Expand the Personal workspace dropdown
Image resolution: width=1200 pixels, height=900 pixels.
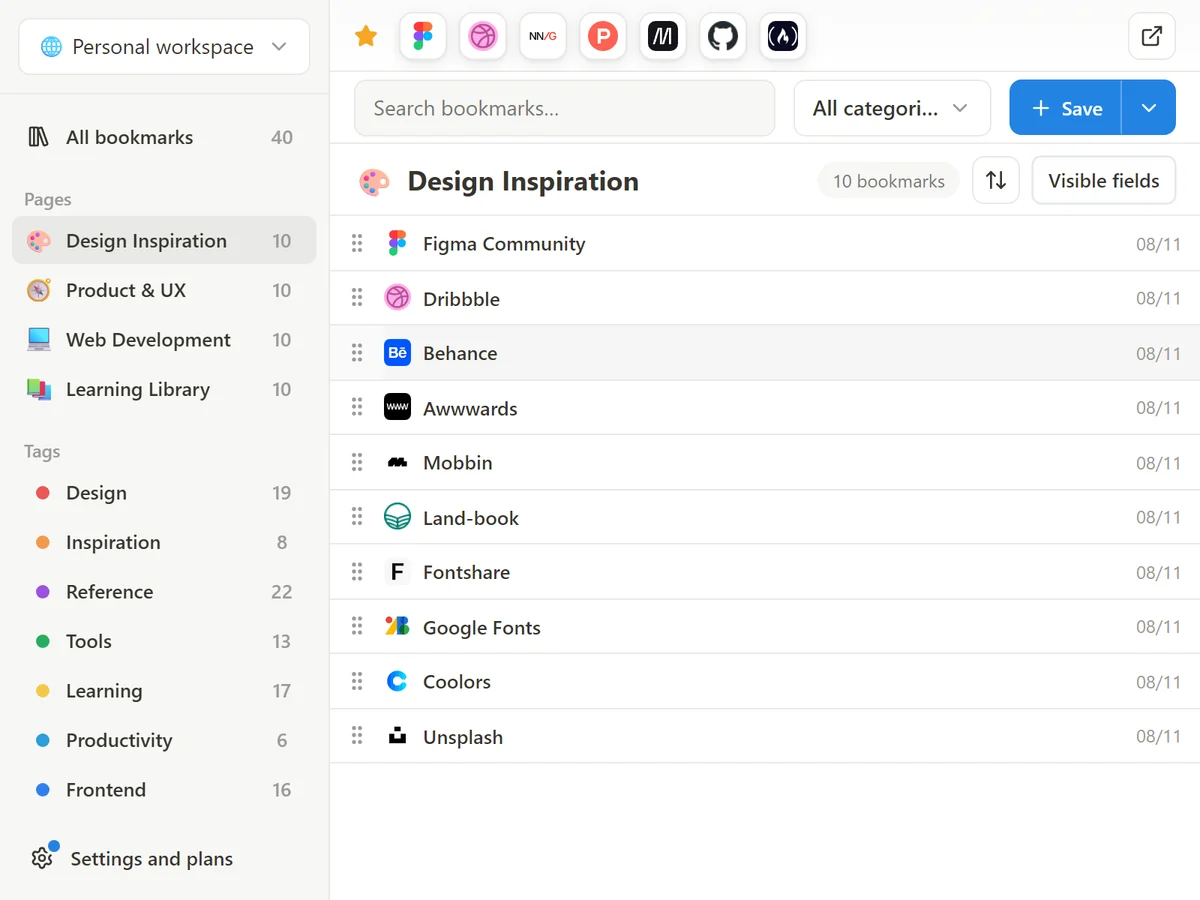(x=164, y=47)
